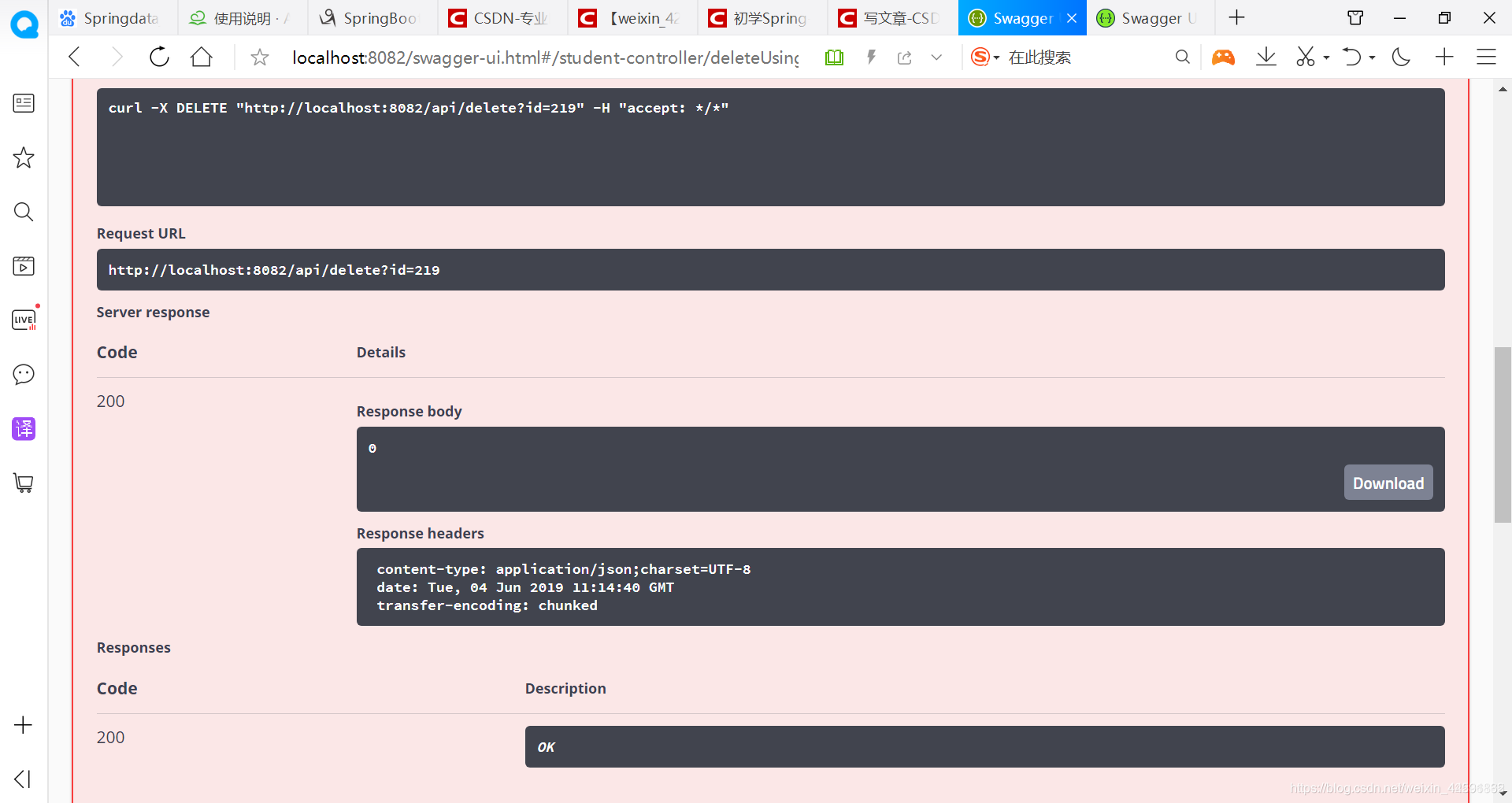Open the sidebar chat bubble icon
Screen dimensions: 1512x803
click(24, 374)
